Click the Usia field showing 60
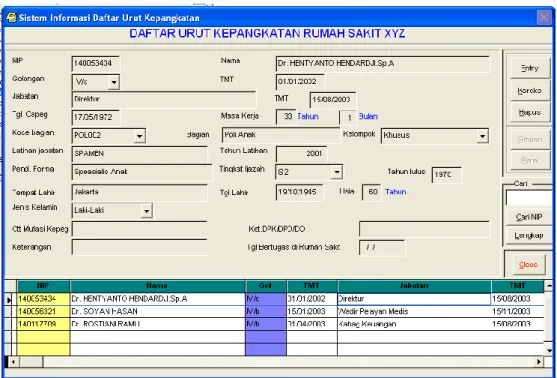 click(371, 192)
